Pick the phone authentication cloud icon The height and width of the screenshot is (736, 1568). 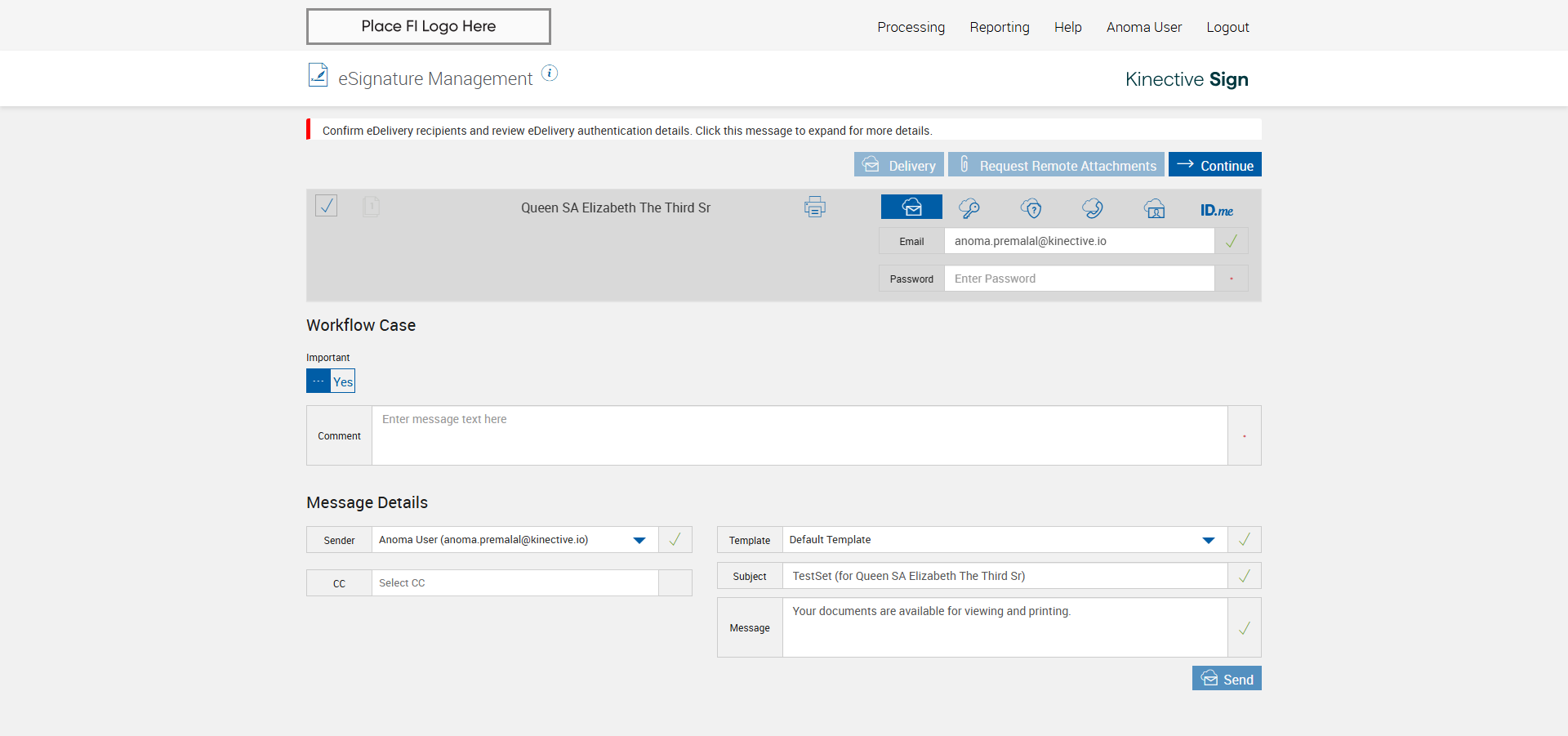point(1093,208)
